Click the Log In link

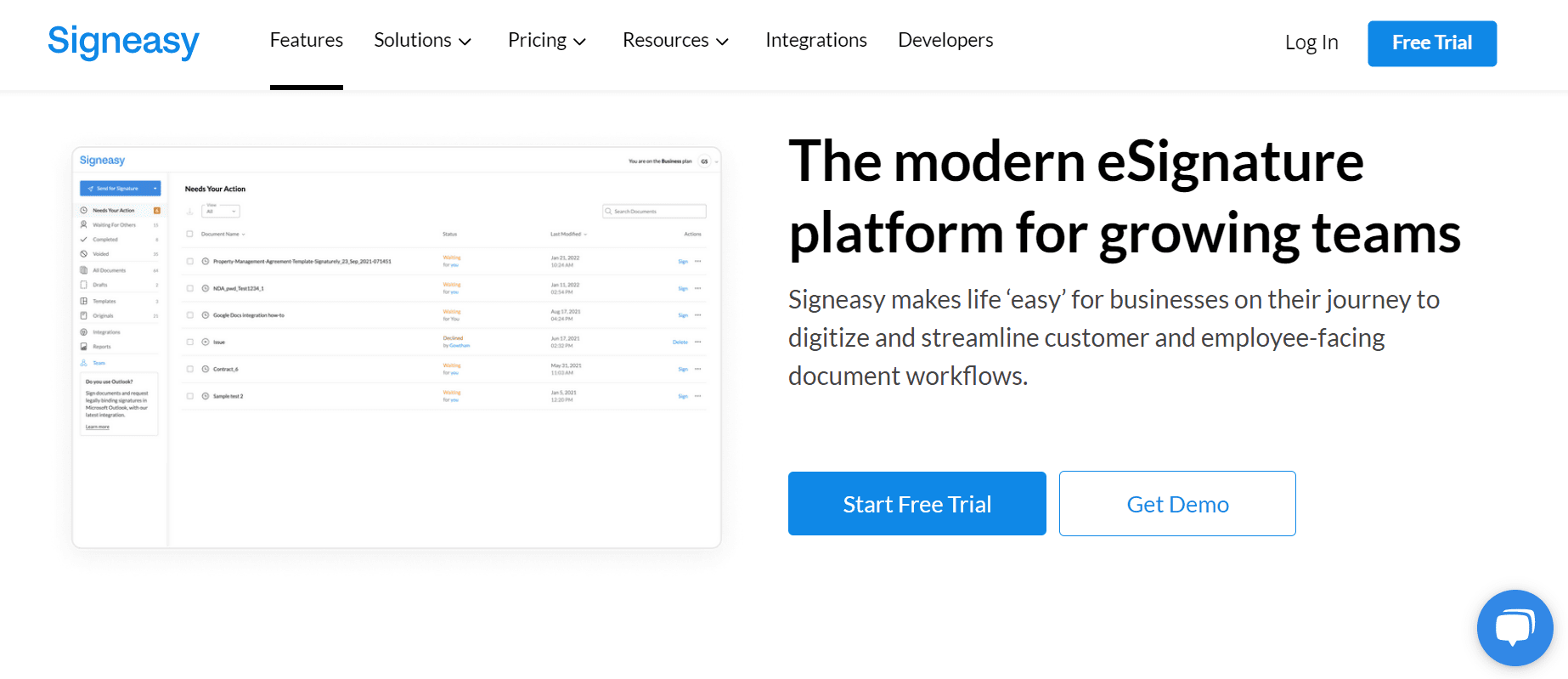tap(1311, 42)
